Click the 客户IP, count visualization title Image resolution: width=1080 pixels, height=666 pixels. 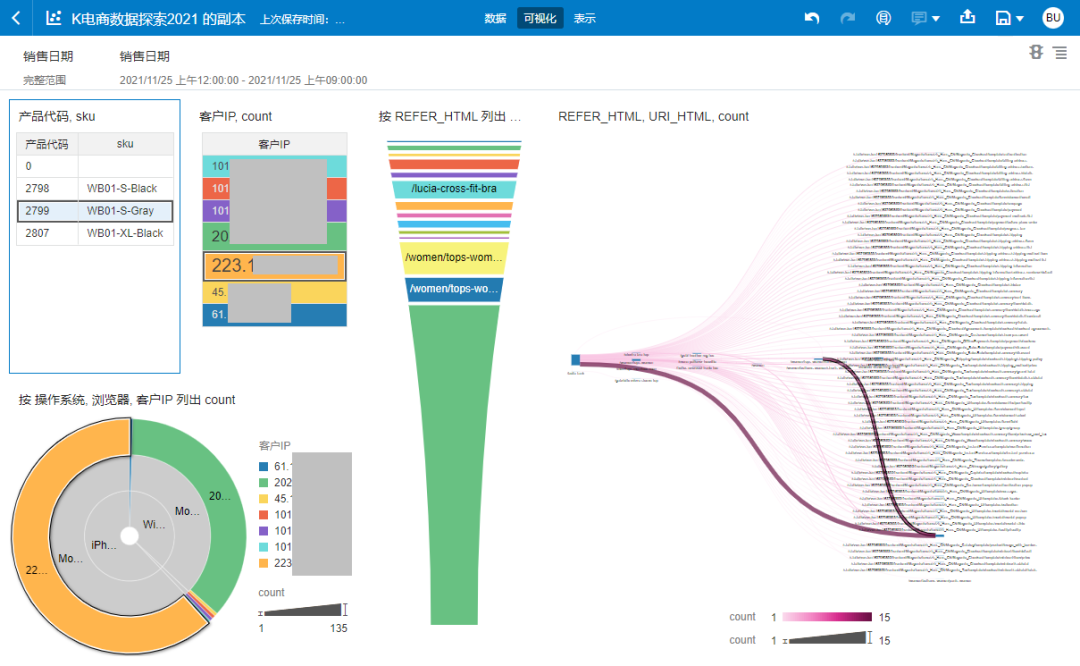pyautogui.click(x=236, y=116)
